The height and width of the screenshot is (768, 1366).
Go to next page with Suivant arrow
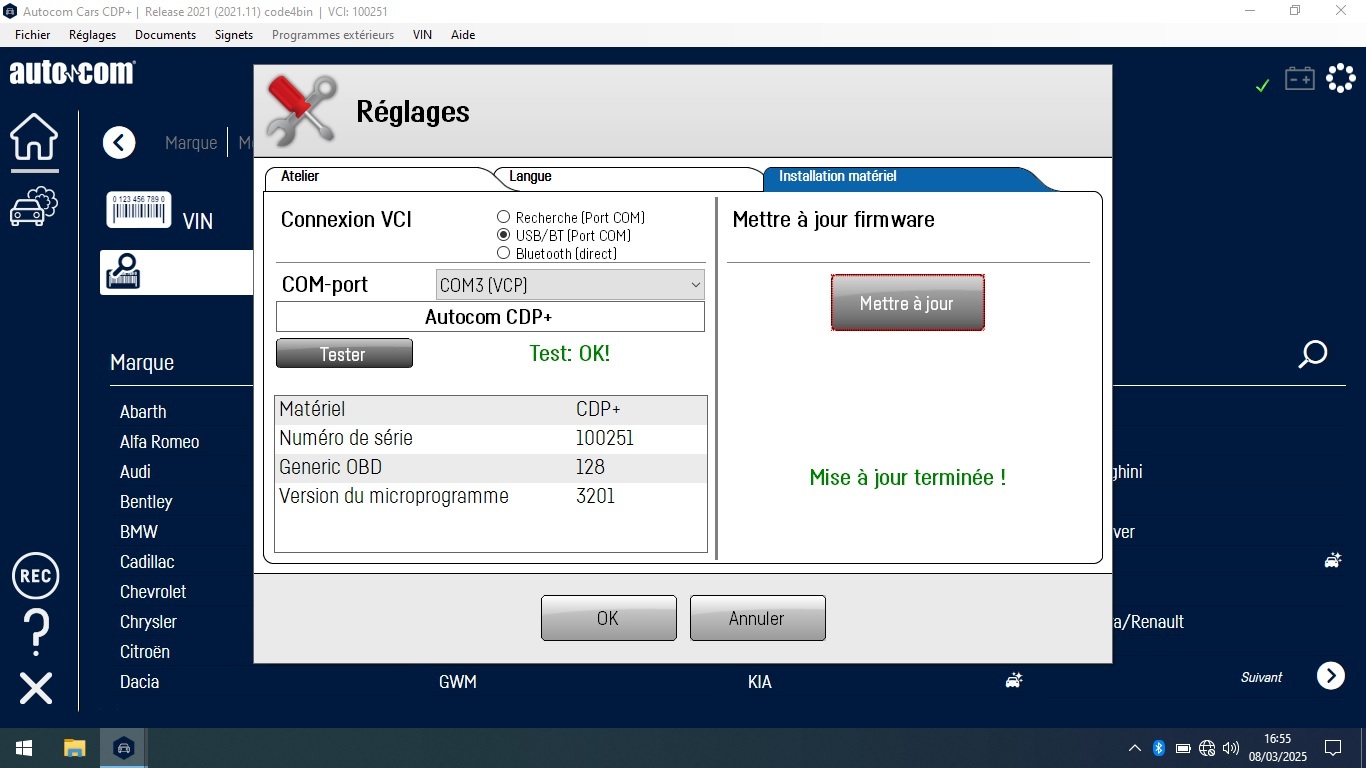(x=1331, y=676)
